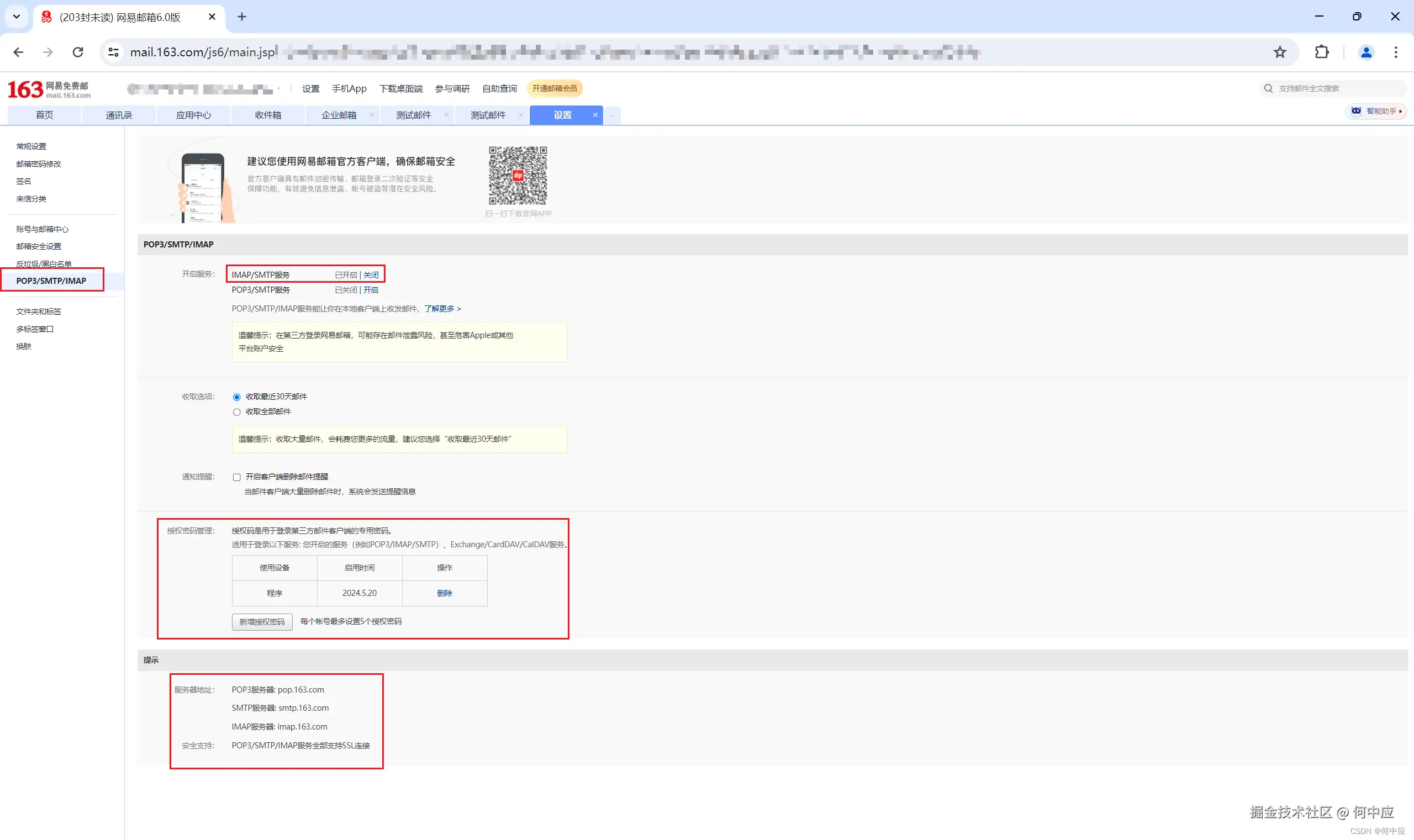Select 收取最近30天邮件 radio option

click(236, 398)
